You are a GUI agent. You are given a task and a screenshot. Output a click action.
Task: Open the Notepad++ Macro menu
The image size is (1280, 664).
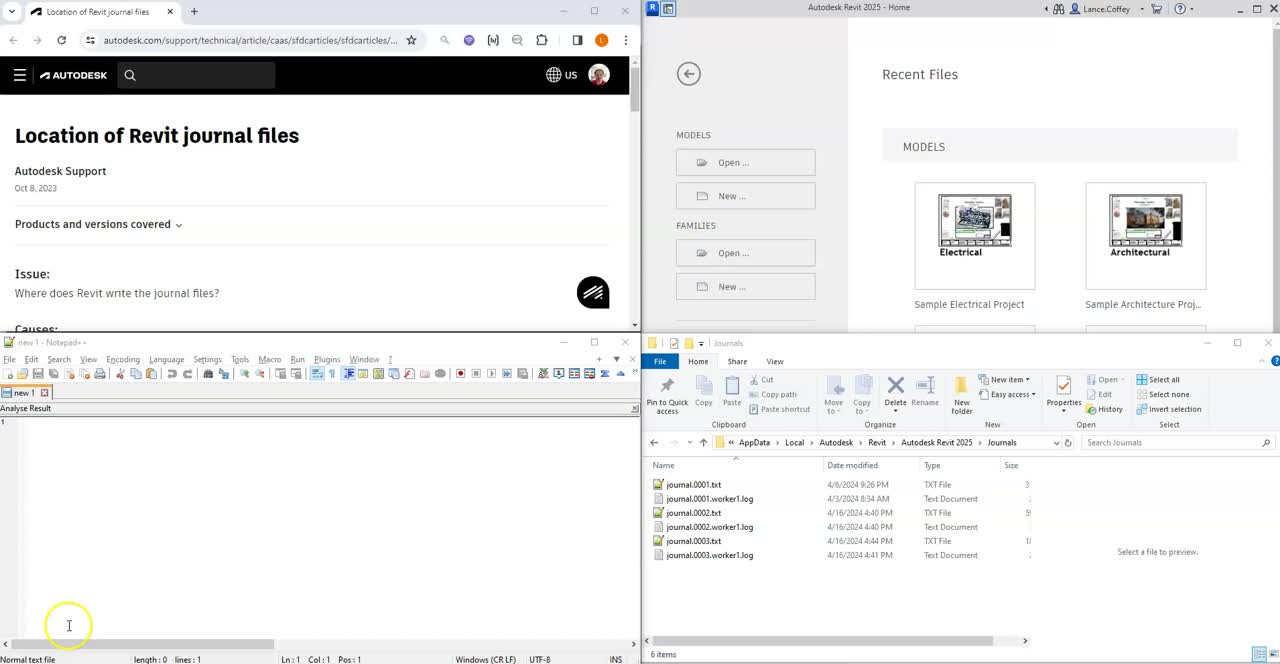[x=270, y=359]
